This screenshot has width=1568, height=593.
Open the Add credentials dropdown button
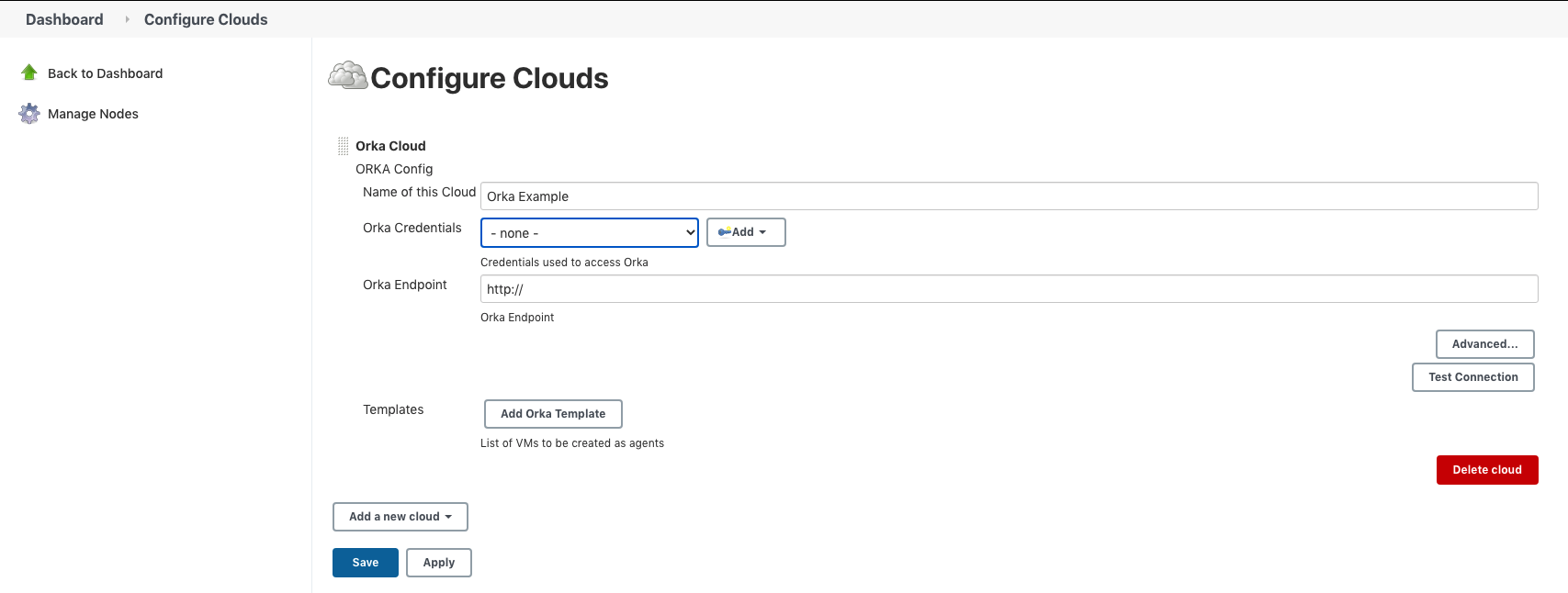746,232
